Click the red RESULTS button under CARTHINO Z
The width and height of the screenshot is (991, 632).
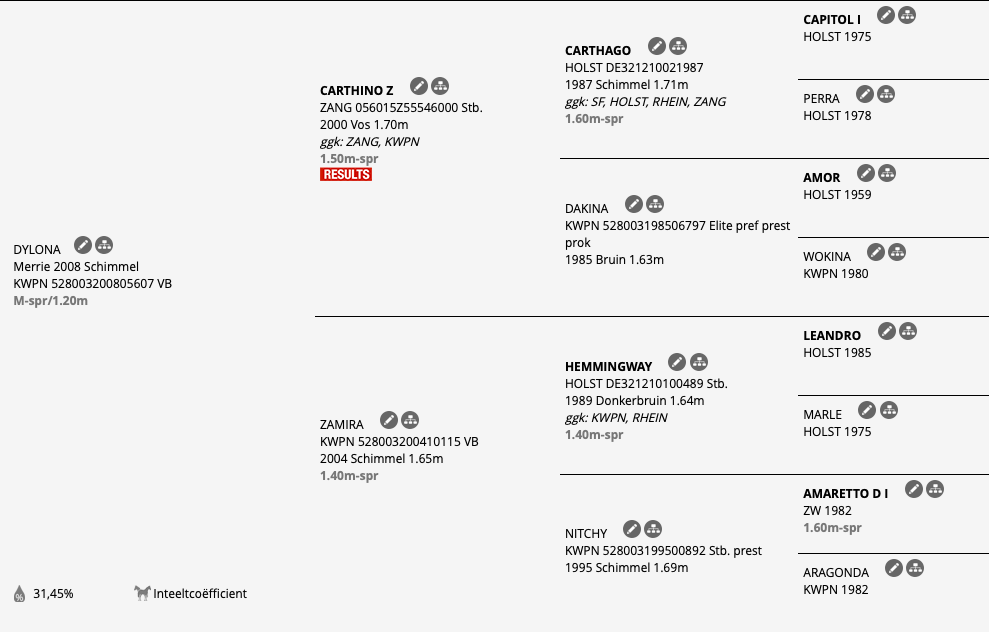(x=346, y=174)
